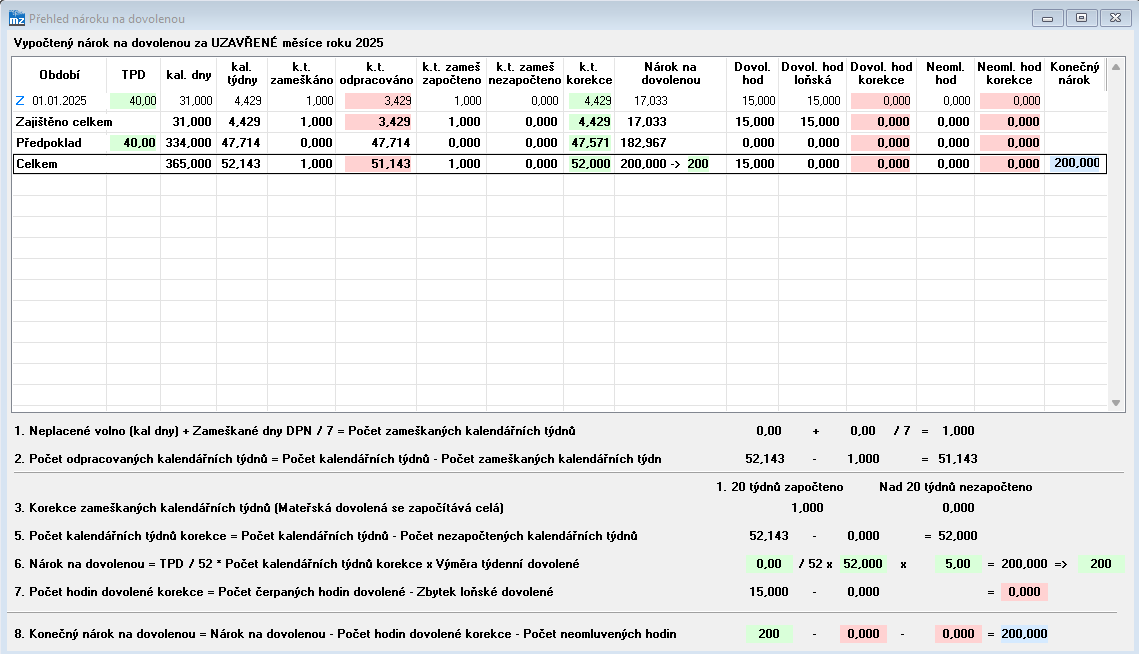Click the mz application icon in title bar
This screenshot has height=654, width=1139.
[x=17, y=18]
